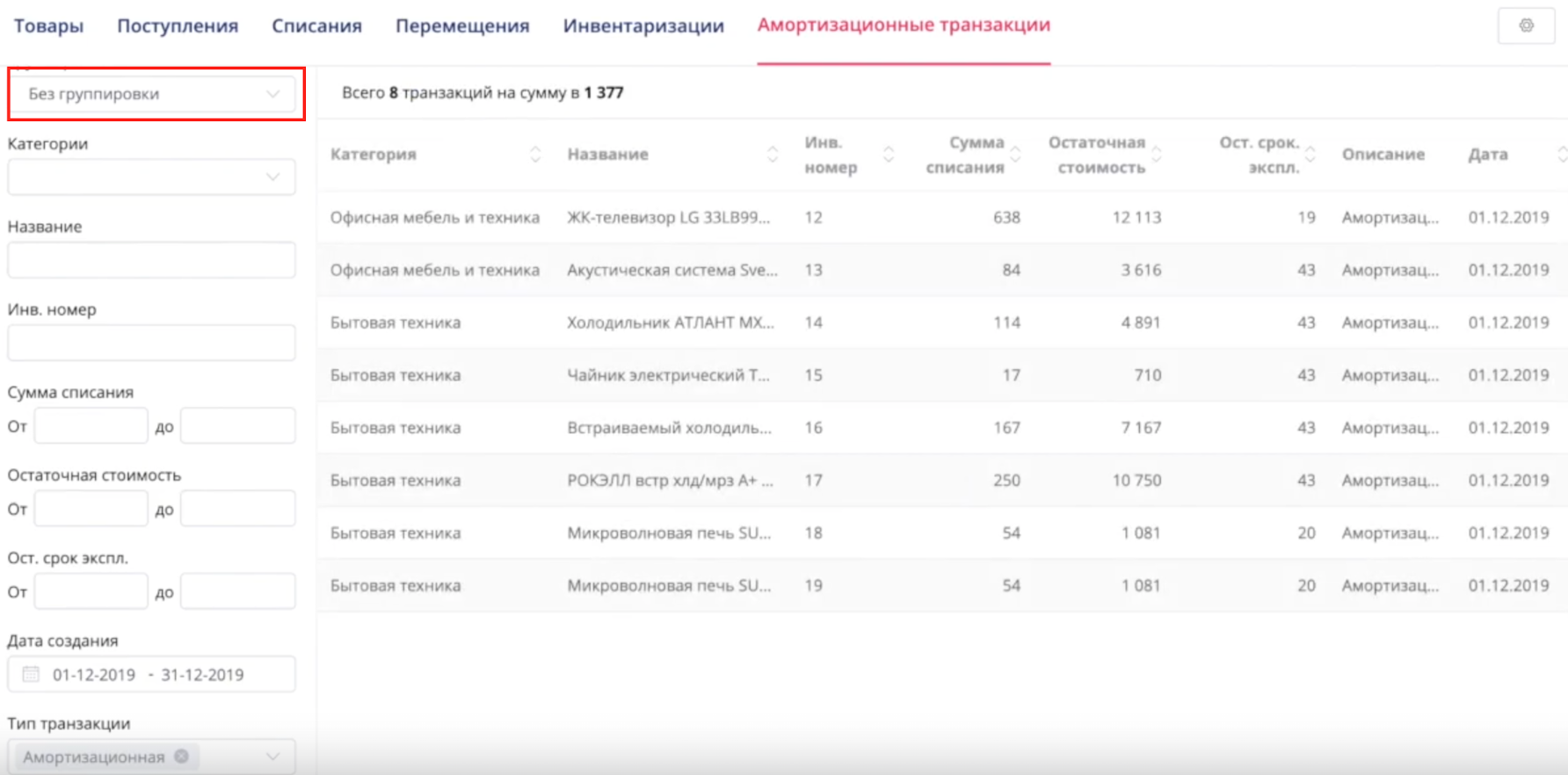Click Микроволновая печь with inventory number 19

pyautogui.click(x=669, y=586)
